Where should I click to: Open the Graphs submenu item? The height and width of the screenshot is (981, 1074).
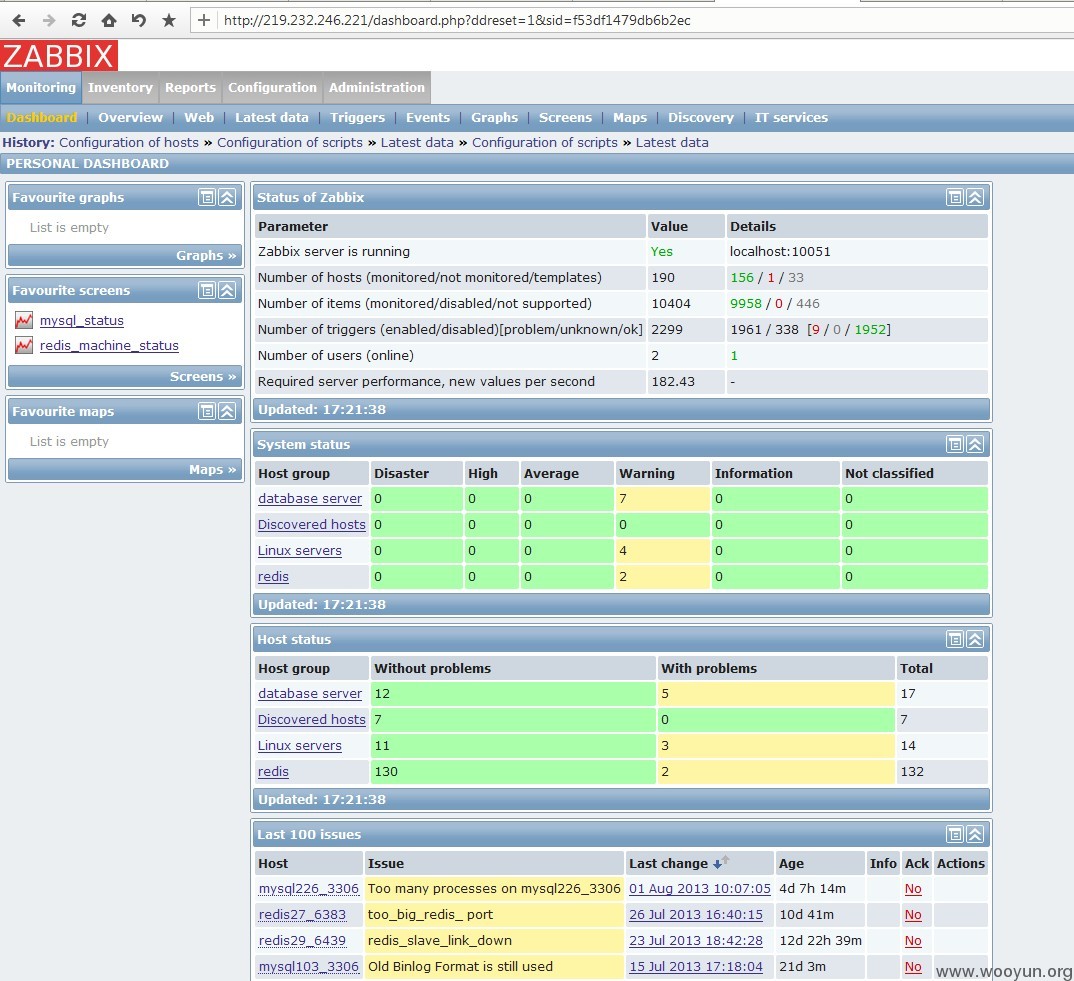pos(495,117)
